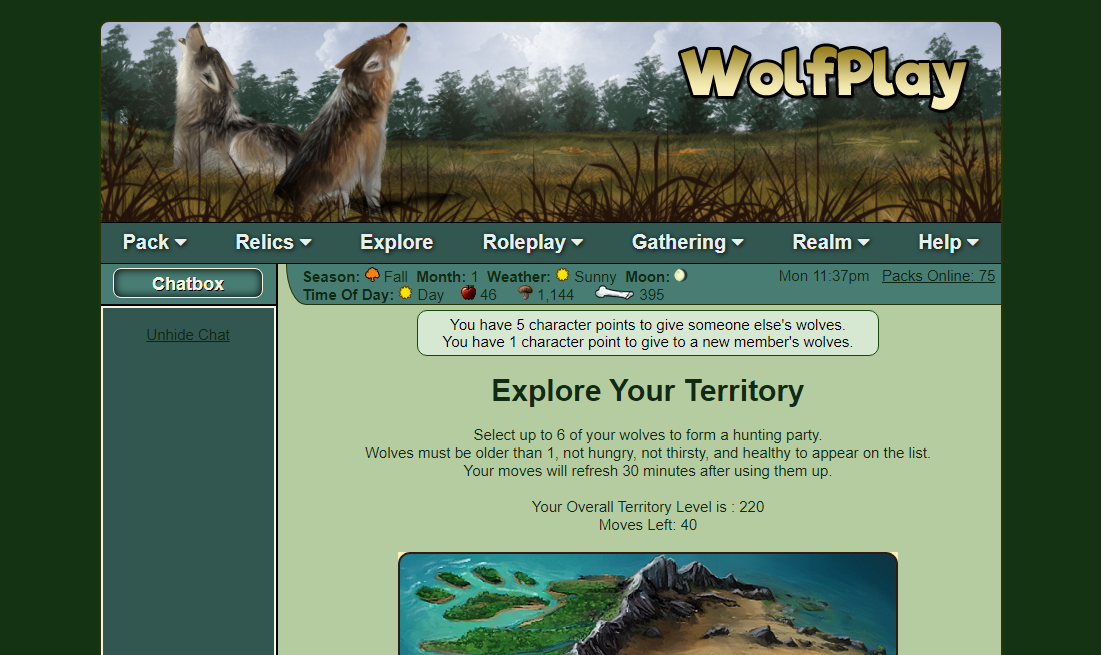Click the 5 character points notice line
The height and width of the screenshot is (655, 1116).
647,325
